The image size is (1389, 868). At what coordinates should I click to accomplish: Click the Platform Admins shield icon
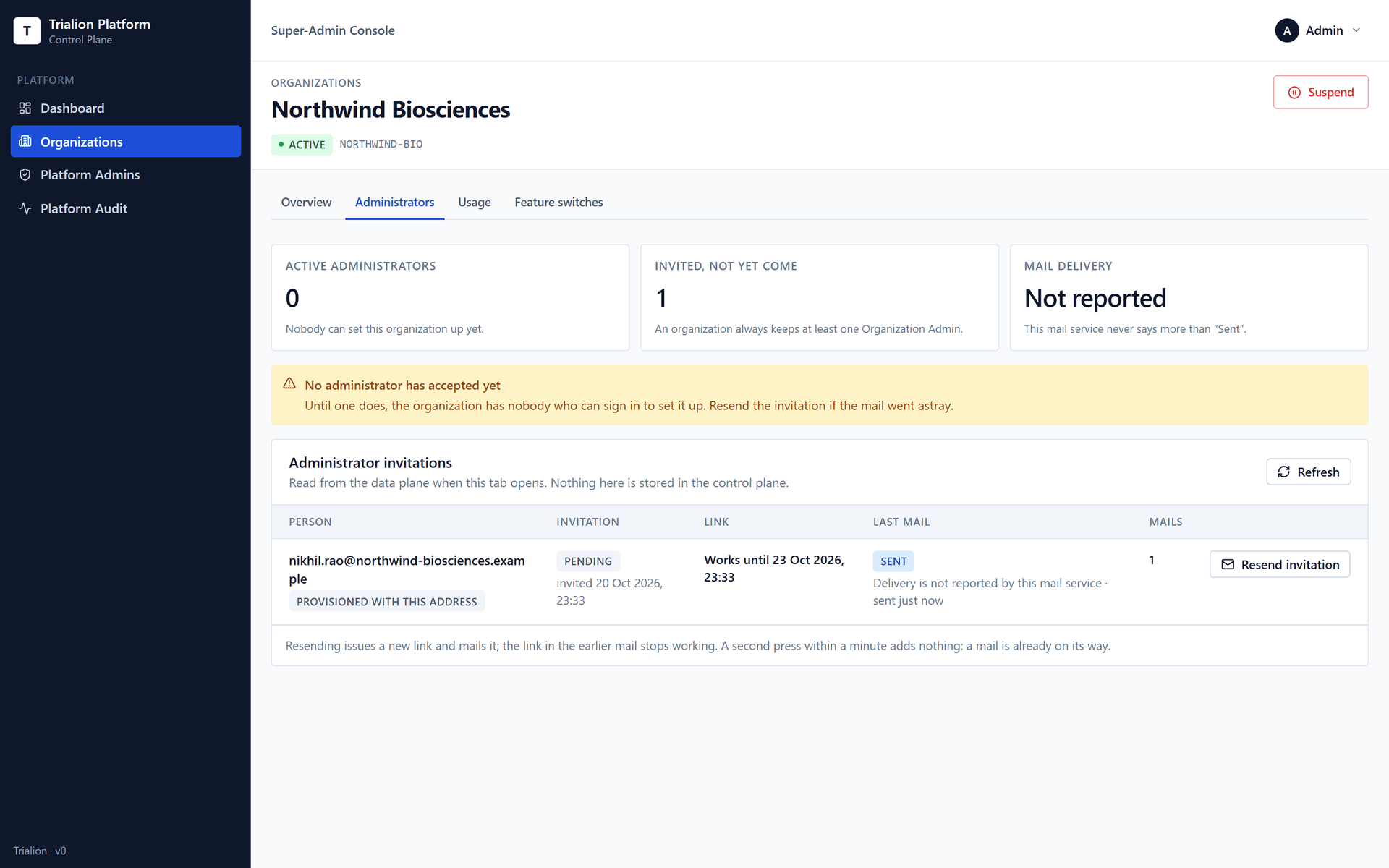25,175
